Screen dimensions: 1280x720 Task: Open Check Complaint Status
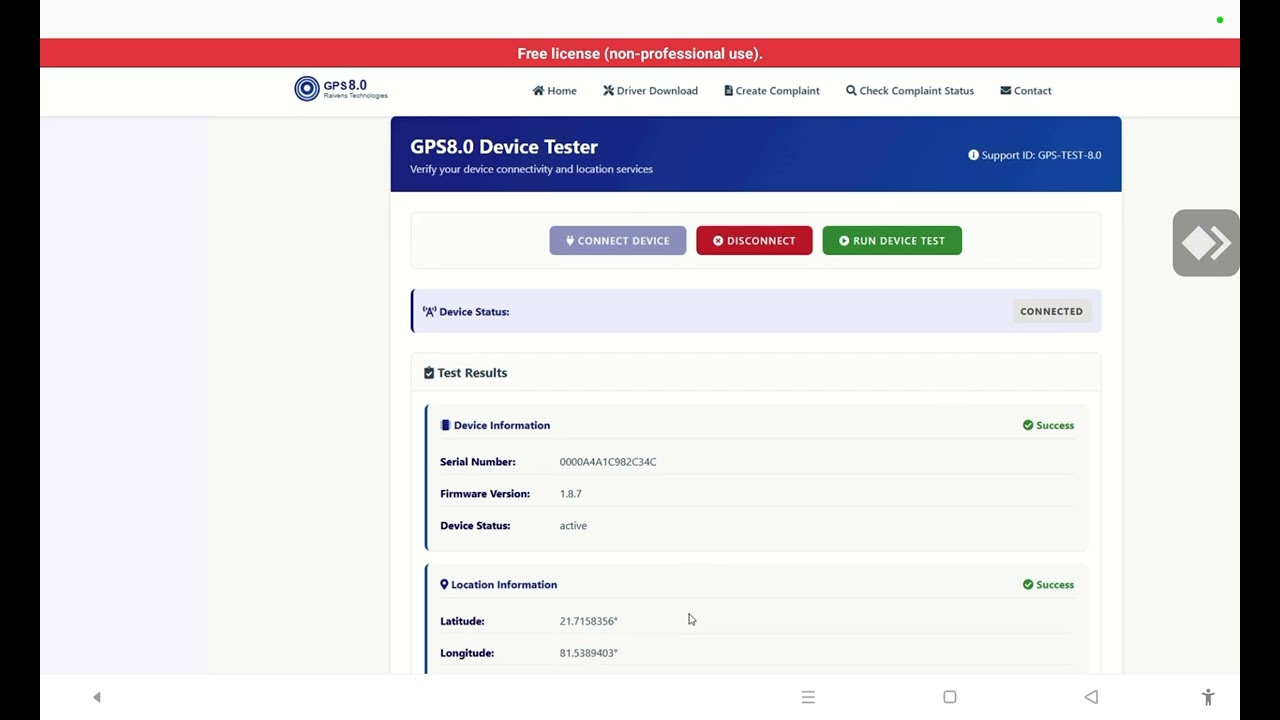909,91
